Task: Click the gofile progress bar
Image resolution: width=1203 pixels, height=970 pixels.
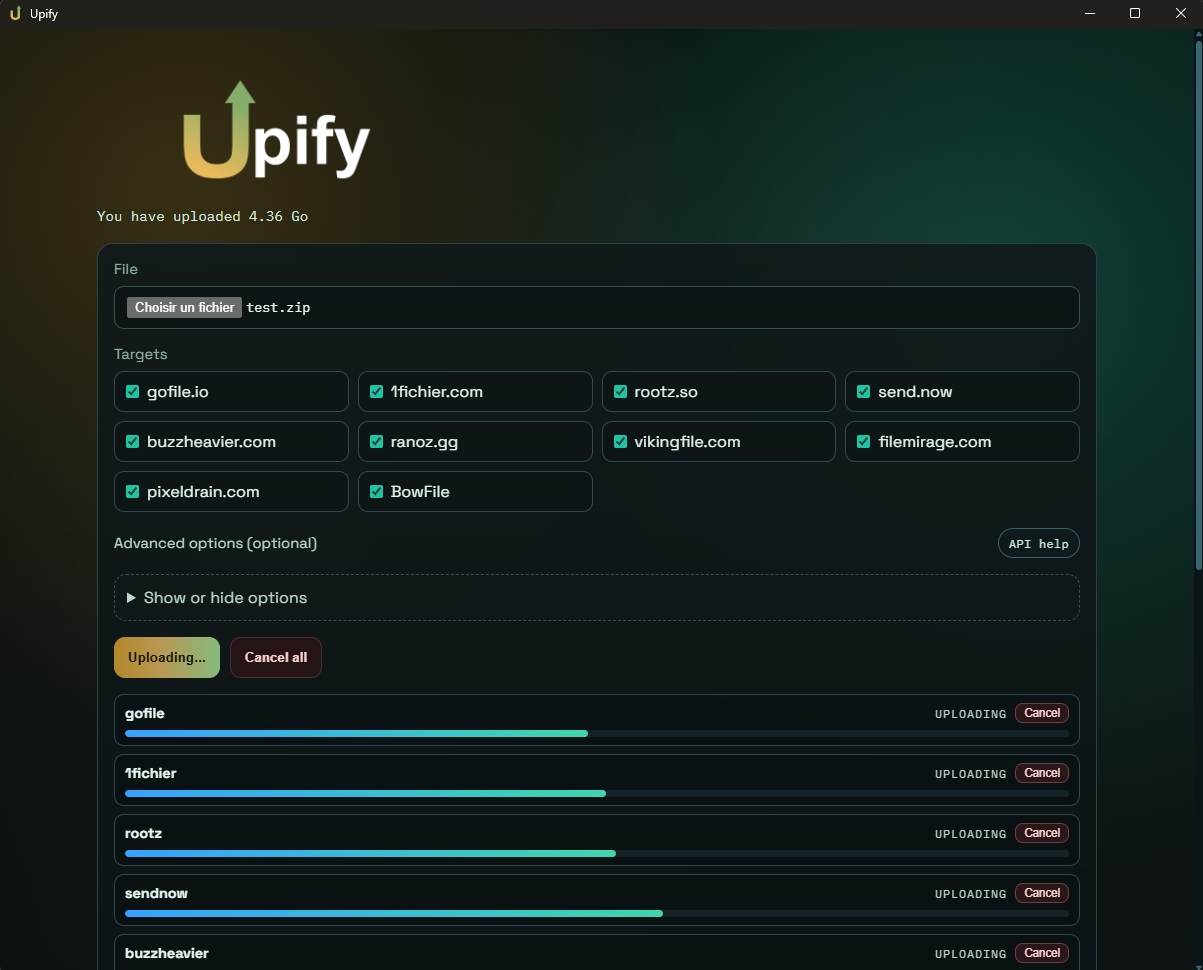Action: [597, 734]
